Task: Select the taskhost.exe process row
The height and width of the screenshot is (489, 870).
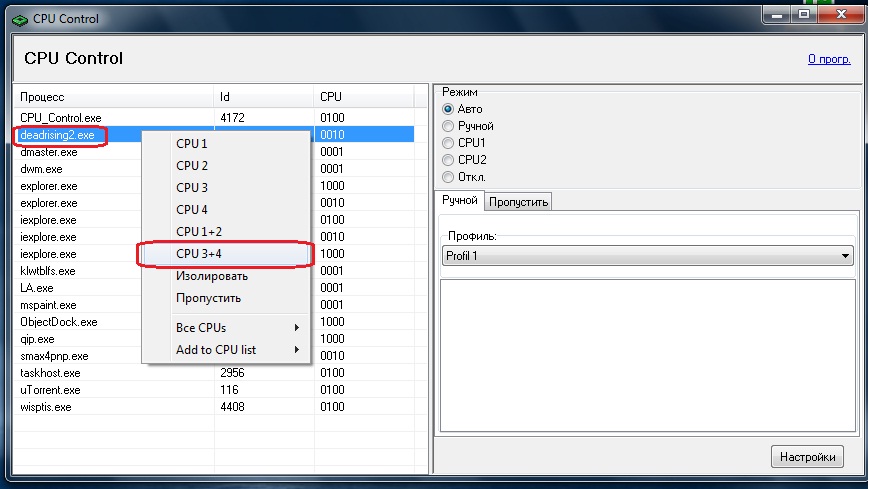Action: [x=214, y=373]
